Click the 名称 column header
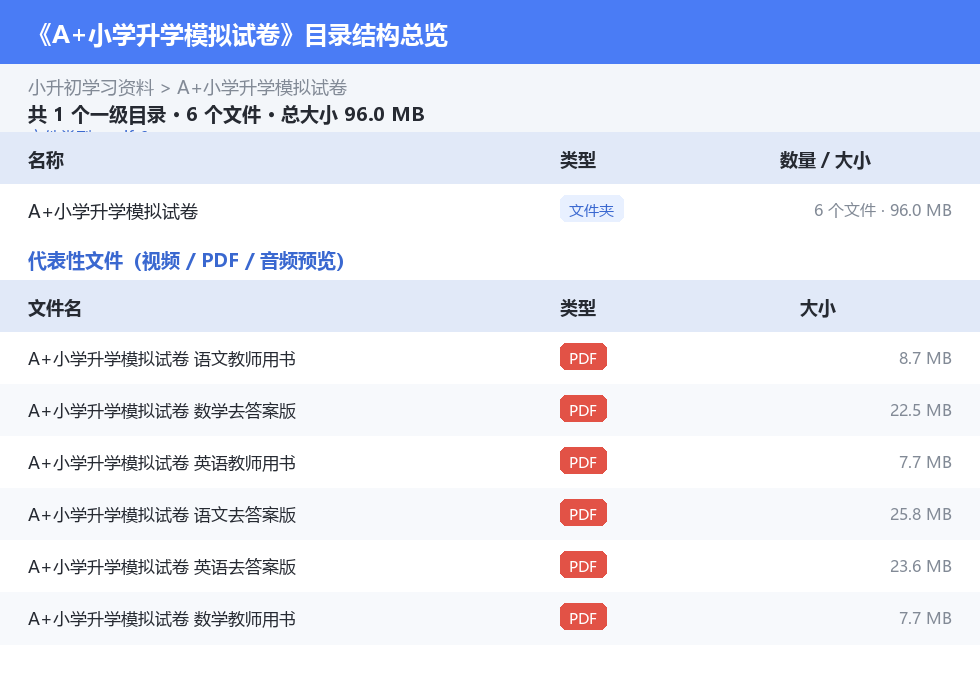The image size is (980, 676). tap(46, 161)
